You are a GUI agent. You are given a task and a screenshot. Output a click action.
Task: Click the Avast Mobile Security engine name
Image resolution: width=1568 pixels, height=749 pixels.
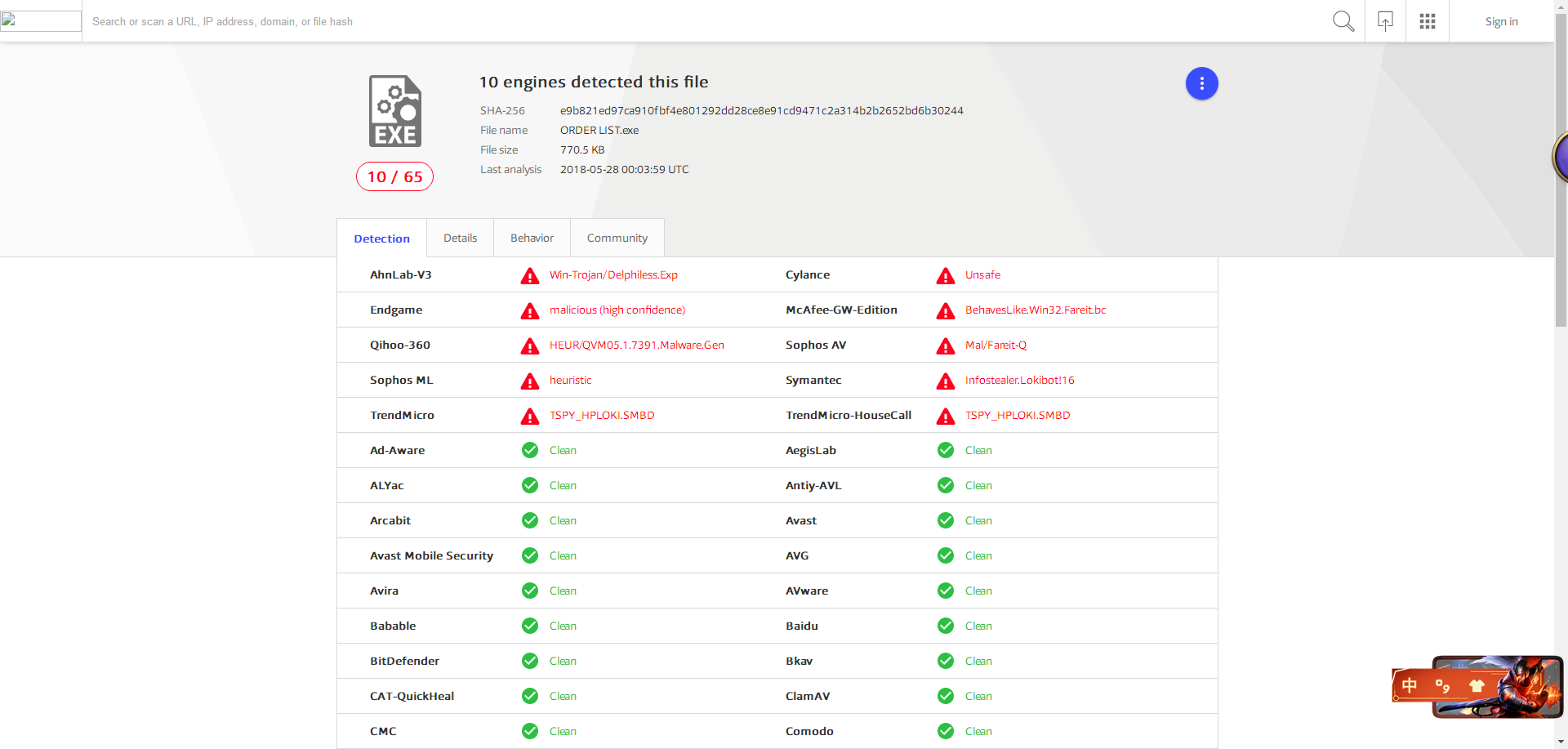click(x=431, y=555)
